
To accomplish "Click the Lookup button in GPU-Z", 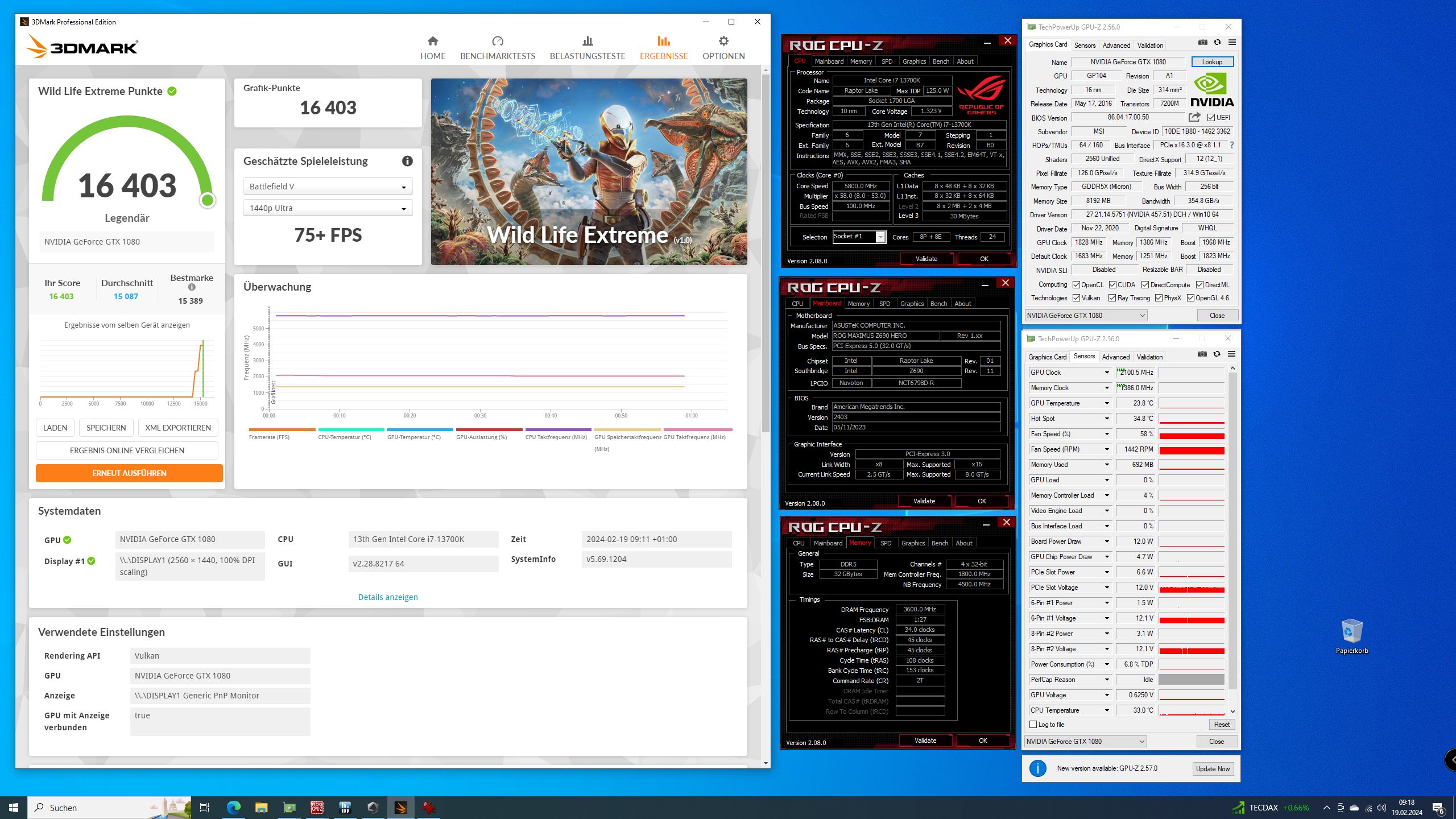I will tap(1212, 62).
